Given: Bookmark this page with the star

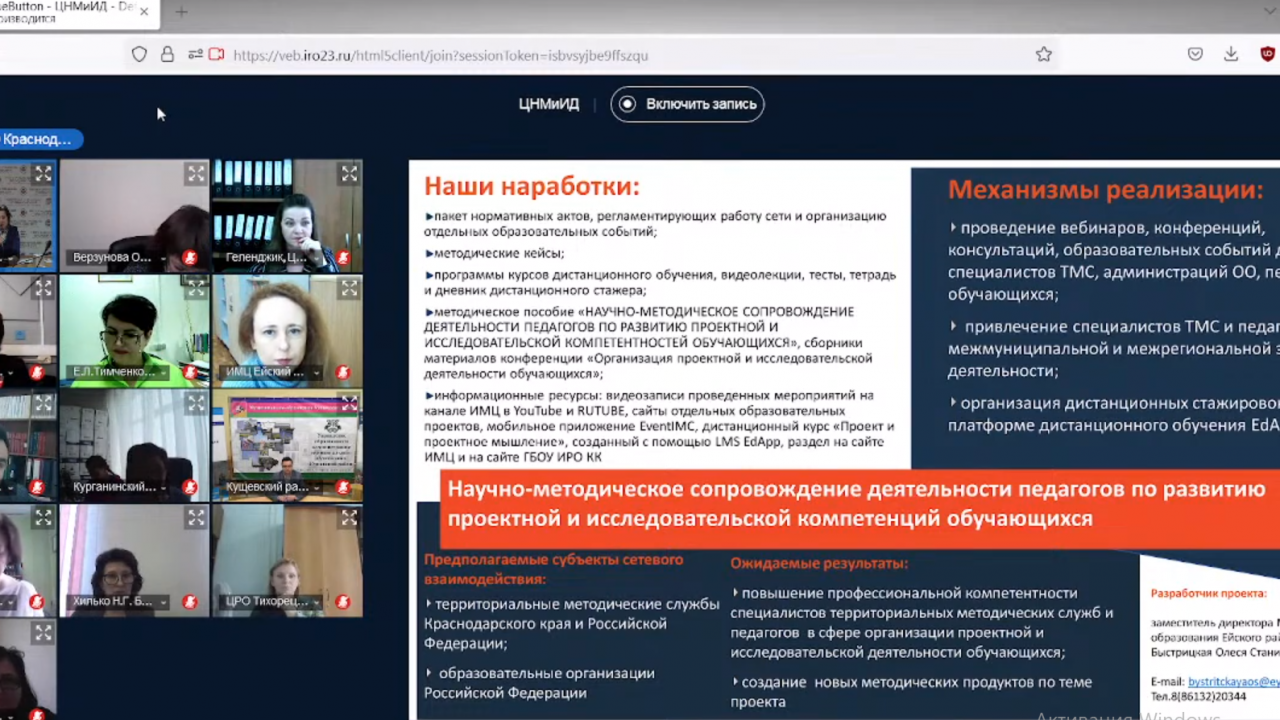Looking at the screenshot, I should click(x=1044, y=55).
